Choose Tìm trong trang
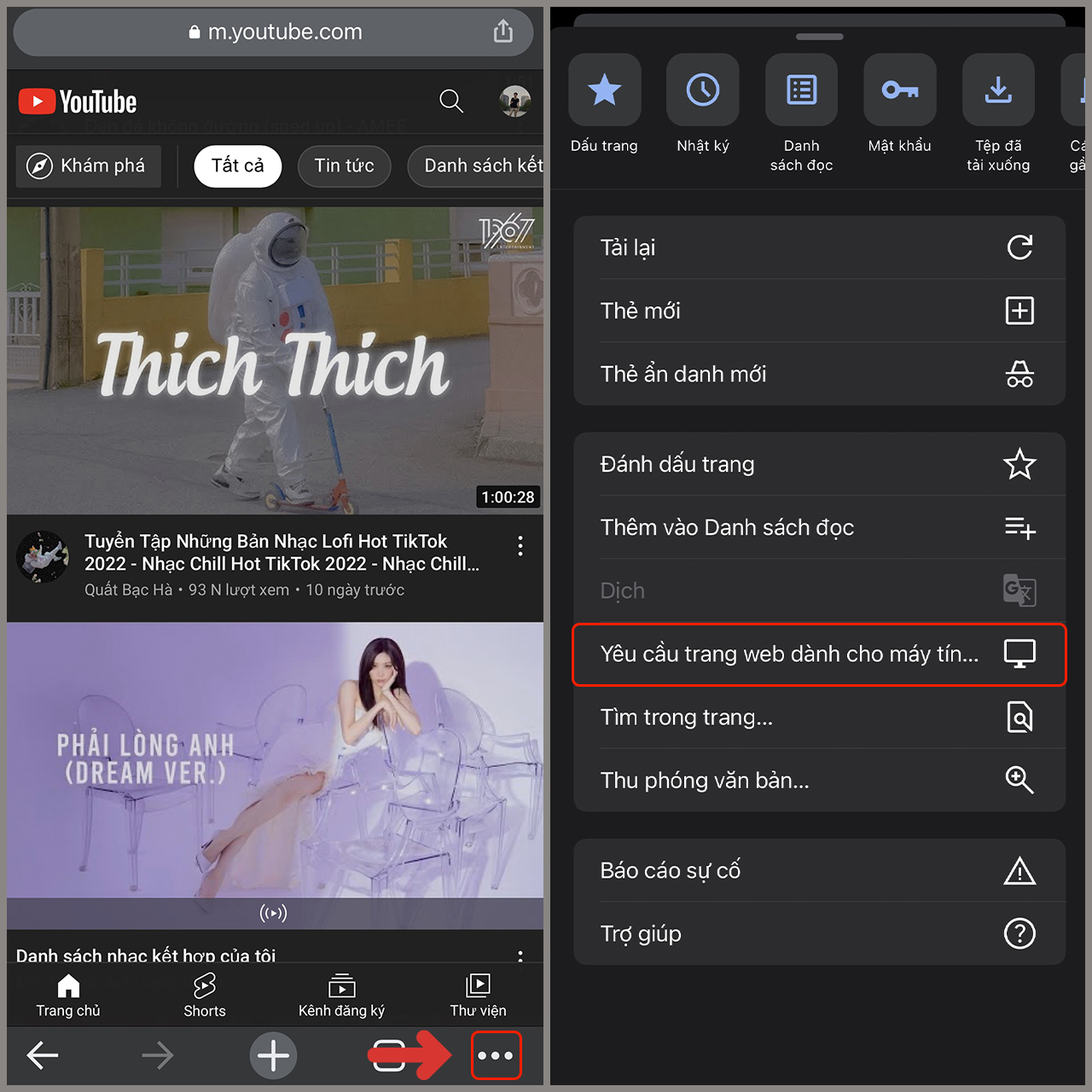The width and height of the screenshot is (1092, 1092). [x=819, y=717]
